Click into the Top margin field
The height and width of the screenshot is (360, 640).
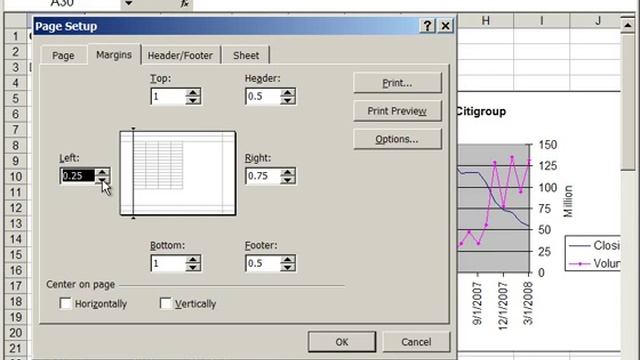click(168, 97)
